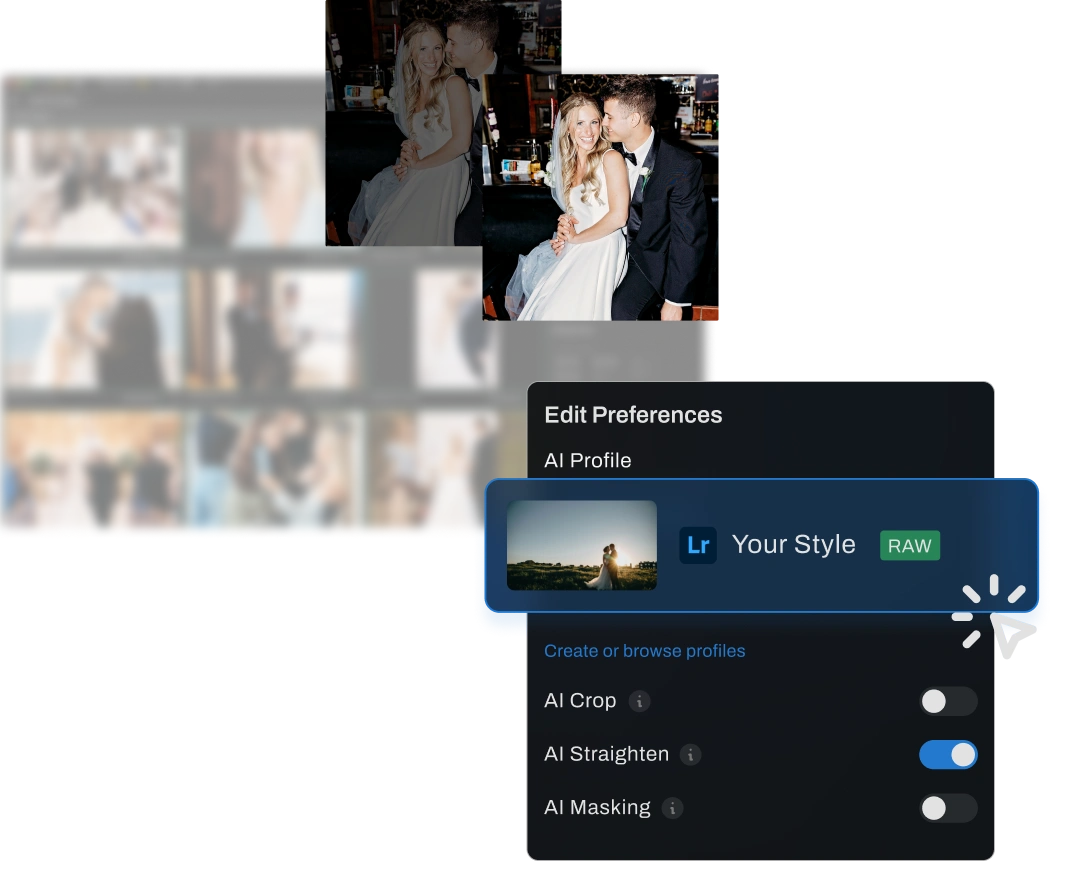Open the first blurred thumbnail in top row

pyautogui.click(x=92, y=187)
